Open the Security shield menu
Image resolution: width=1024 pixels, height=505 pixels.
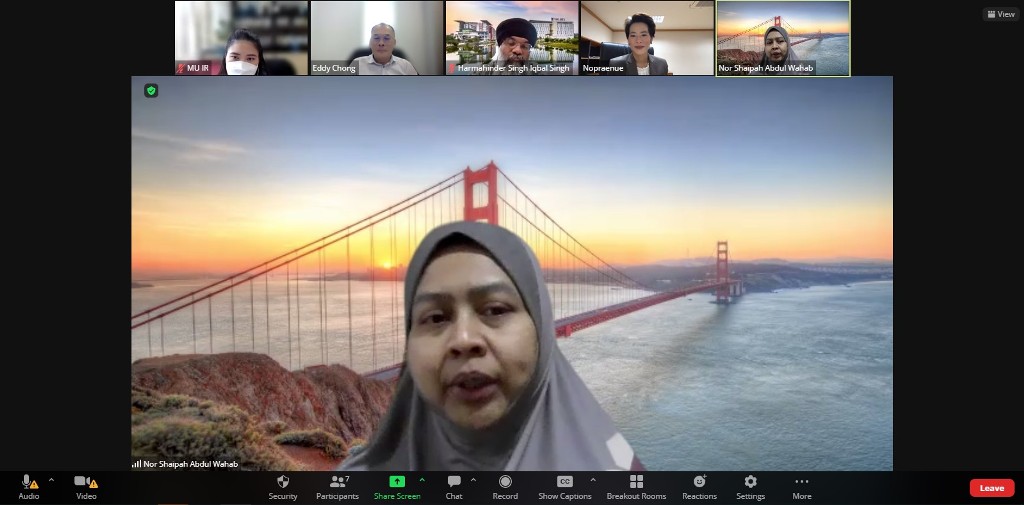[283, 486]
